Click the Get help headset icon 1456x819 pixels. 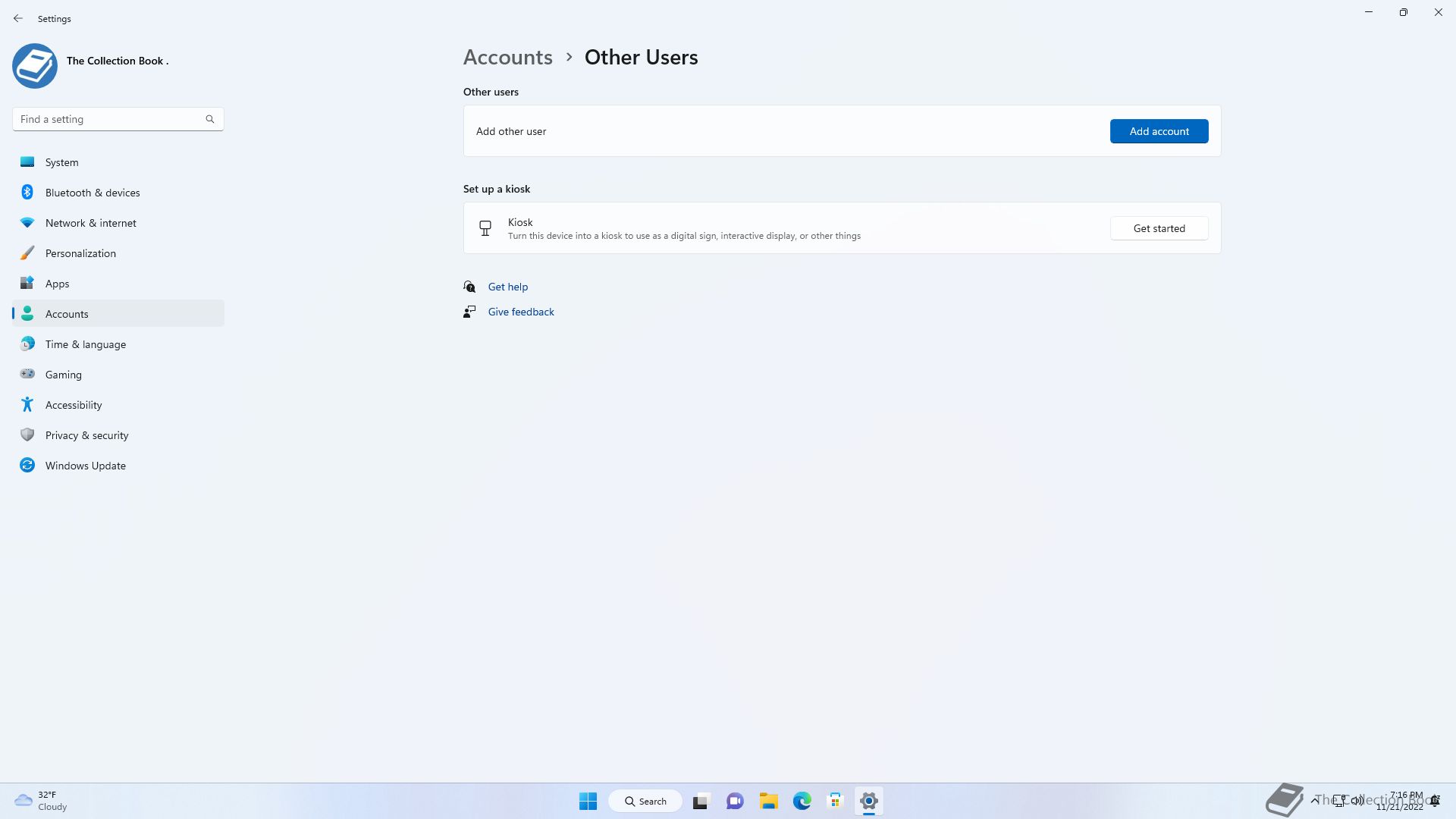[469, 287]
